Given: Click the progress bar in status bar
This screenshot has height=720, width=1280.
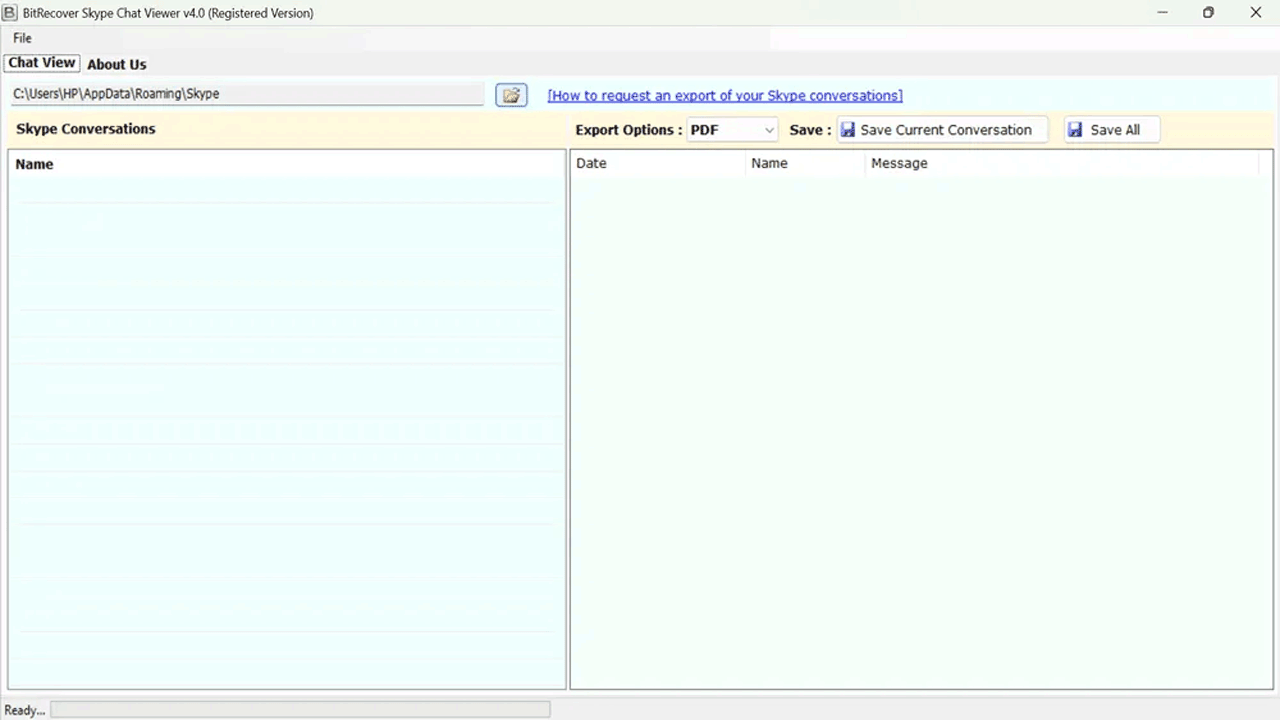Looking at the screenshot, I should (300, 709).
